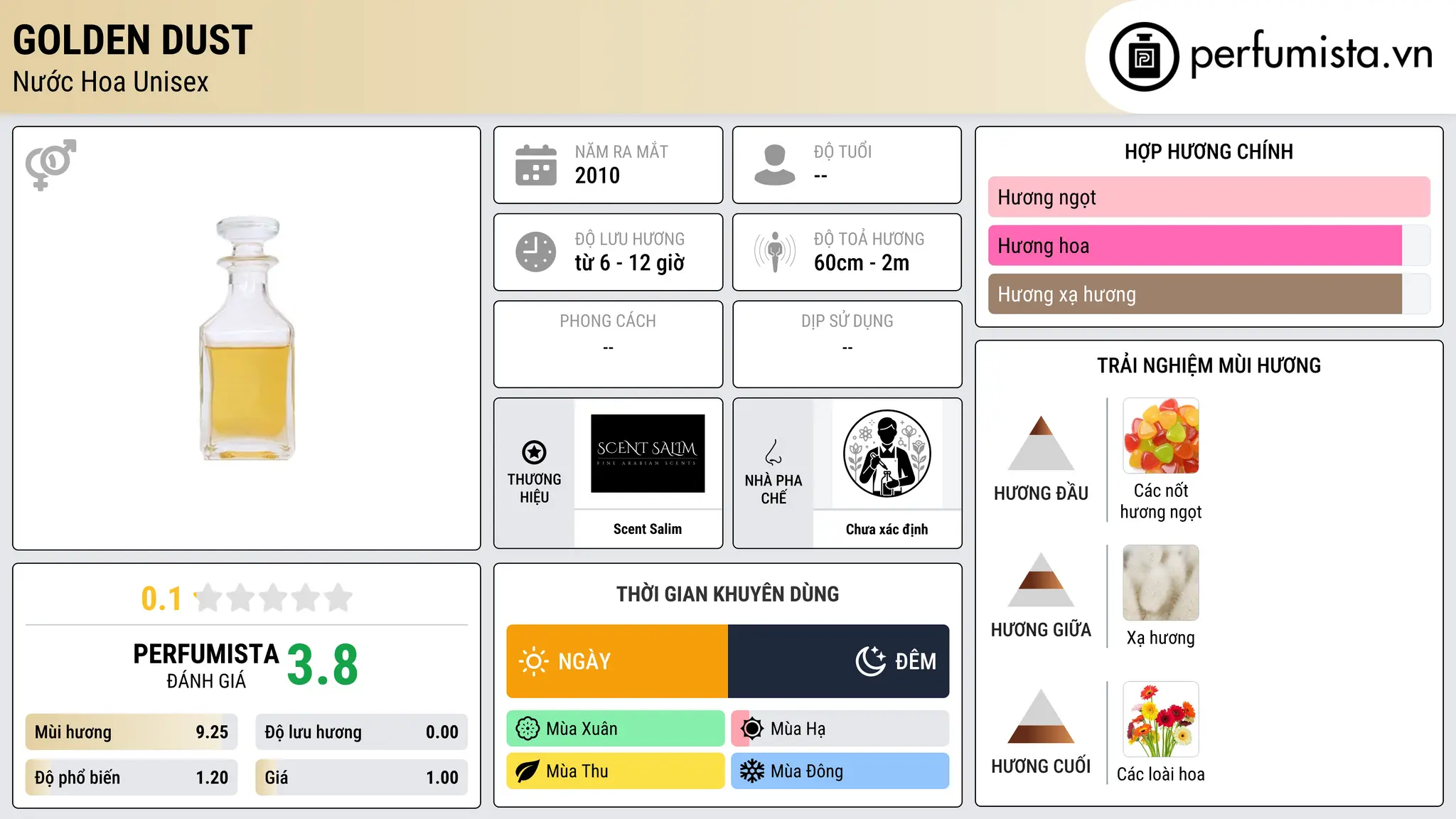Click the Mùa Xuân season bar

click(x=616, y=729)
